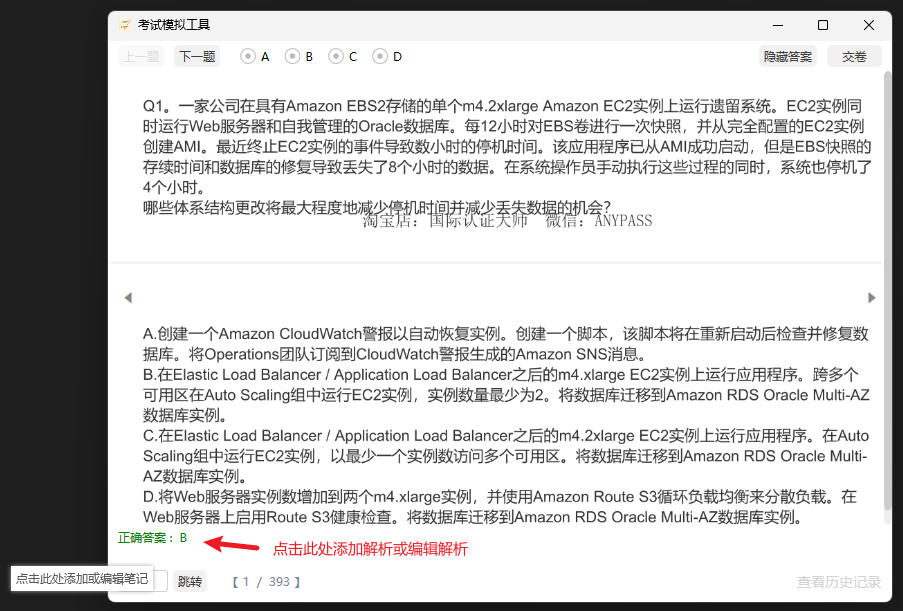
Task: Minimize the 考试模拟工具 window
Action: (778, 25)
